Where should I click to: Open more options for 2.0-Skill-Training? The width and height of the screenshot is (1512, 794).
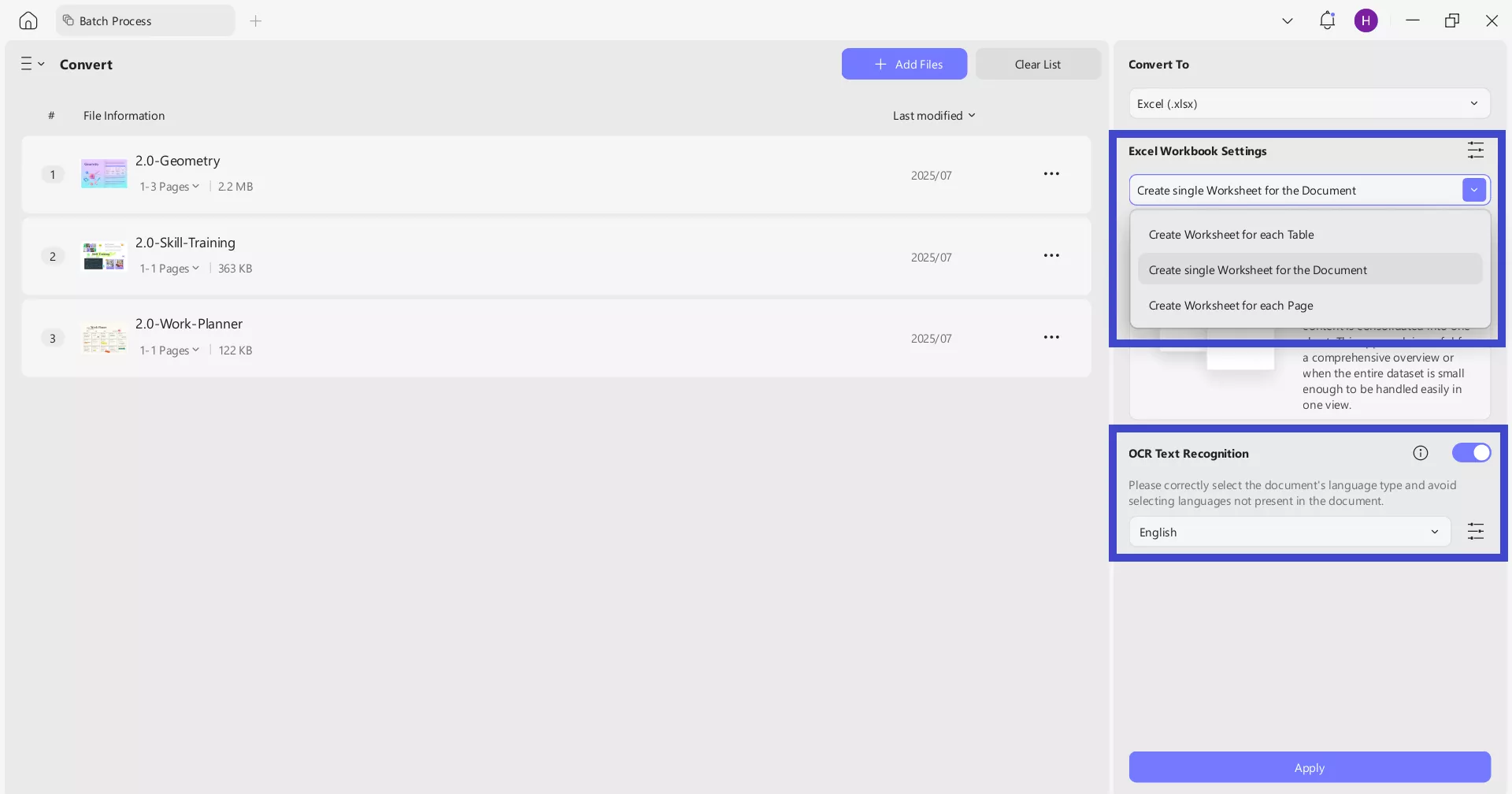point(1051,256)
